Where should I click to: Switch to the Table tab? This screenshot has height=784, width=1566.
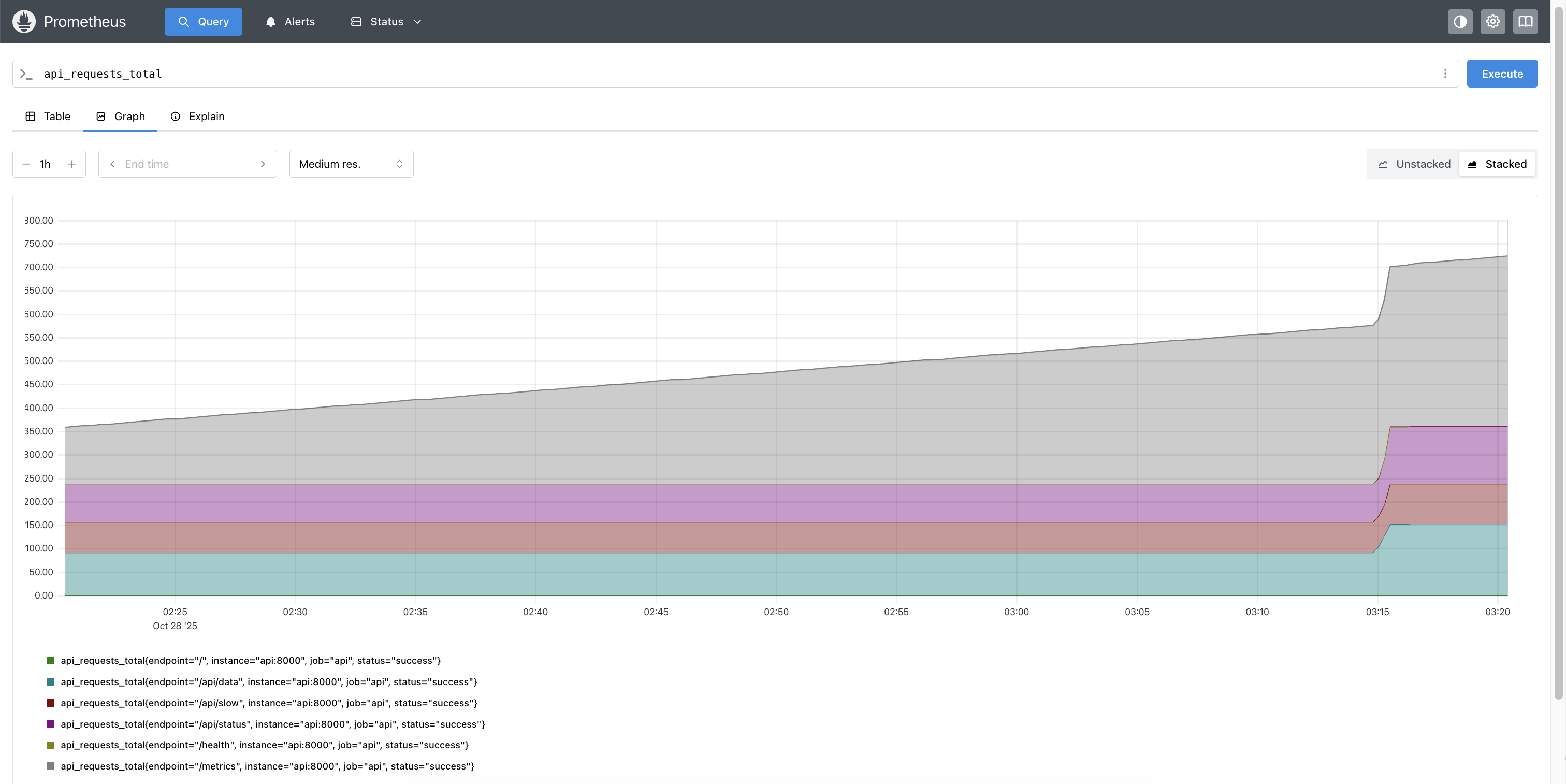[x=48, y=116]
